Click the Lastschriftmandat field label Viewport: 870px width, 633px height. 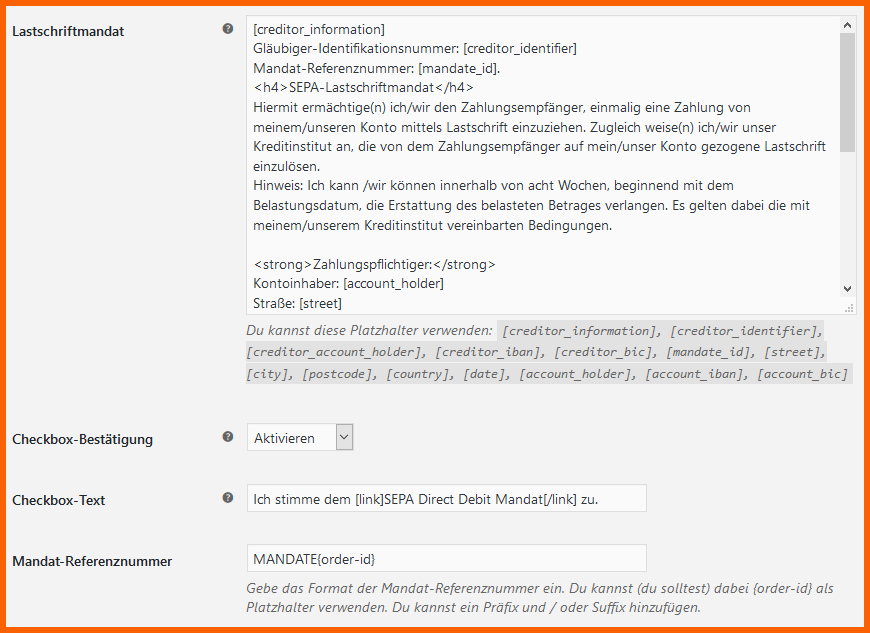tap(68, 32)
